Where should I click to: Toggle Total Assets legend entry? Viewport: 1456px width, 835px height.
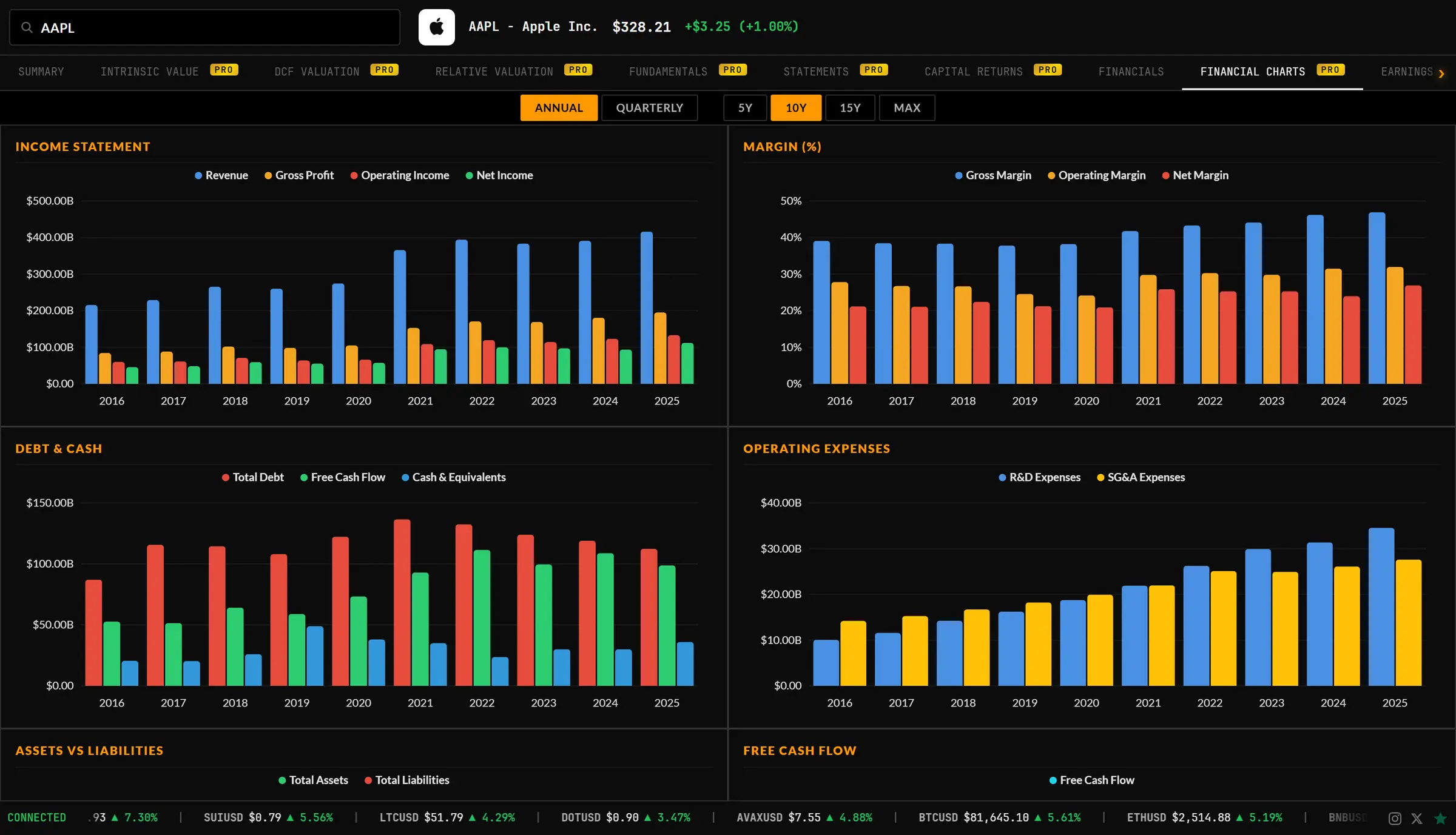pos(314,780)
